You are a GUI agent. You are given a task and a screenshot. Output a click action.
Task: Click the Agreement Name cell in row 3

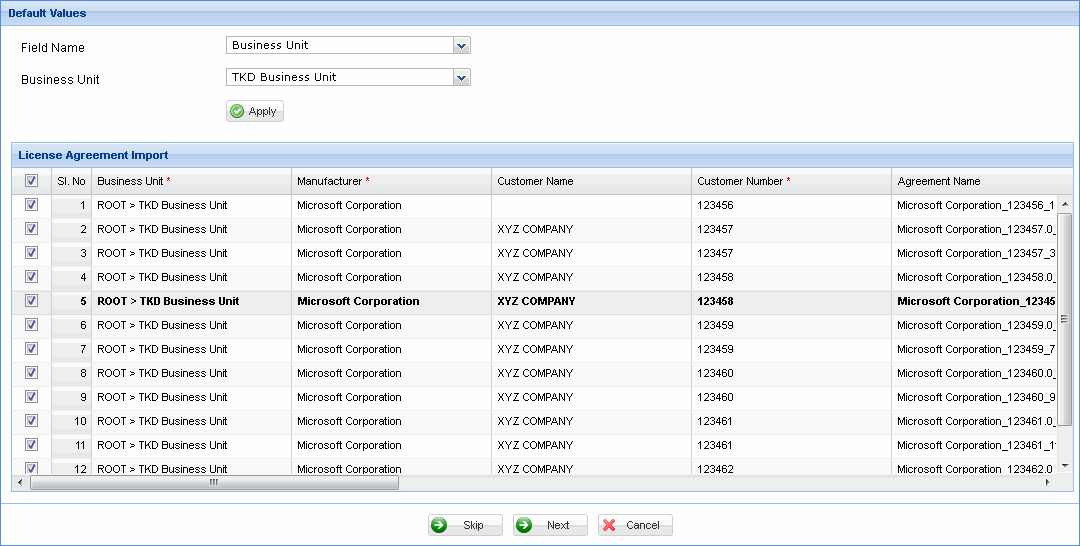pyautogui.click(x=975, y=253)
